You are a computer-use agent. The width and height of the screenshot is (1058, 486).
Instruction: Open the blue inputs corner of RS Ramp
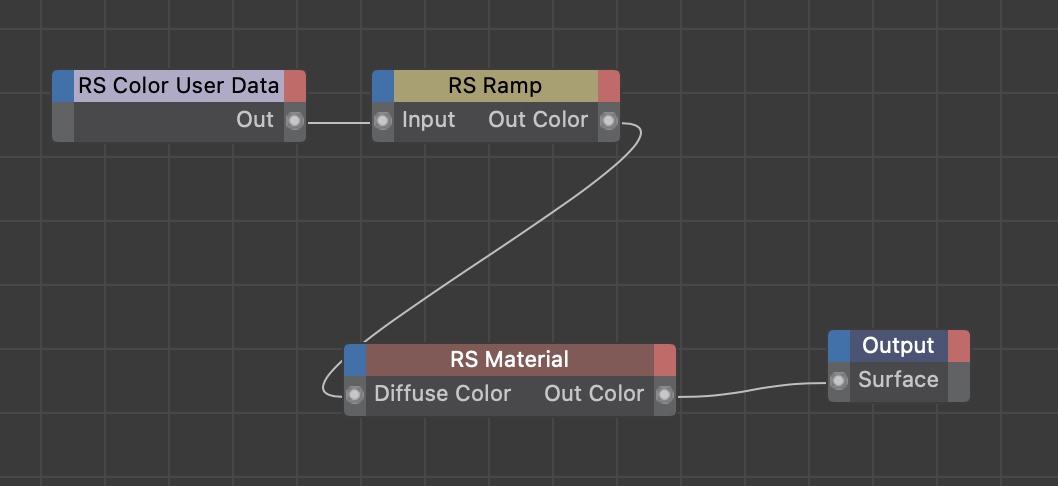(383, 86)
